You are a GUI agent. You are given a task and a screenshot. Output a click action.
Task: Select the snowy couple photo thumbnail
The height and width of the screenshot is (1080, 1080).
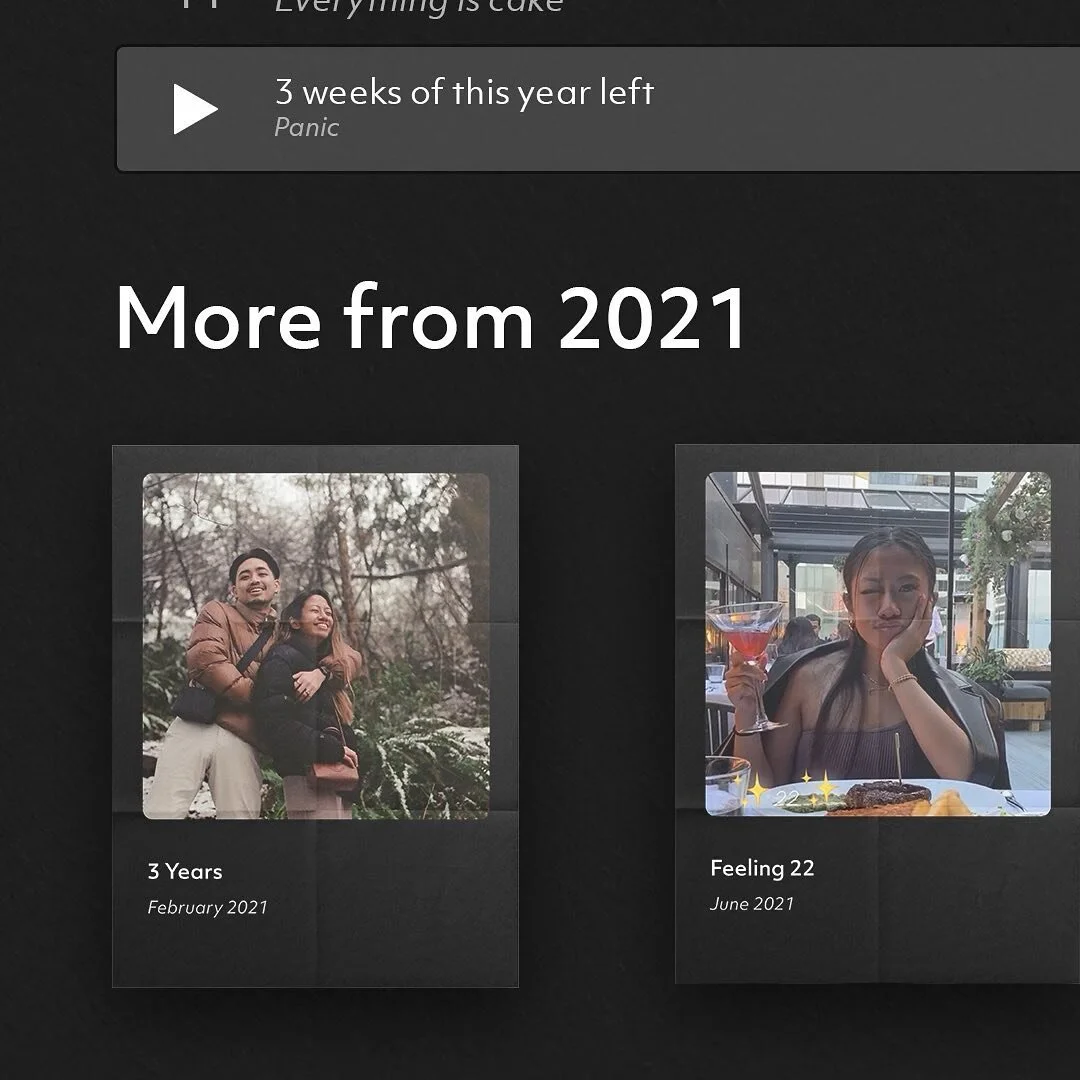pyautogui.click(x=316, y=650)
